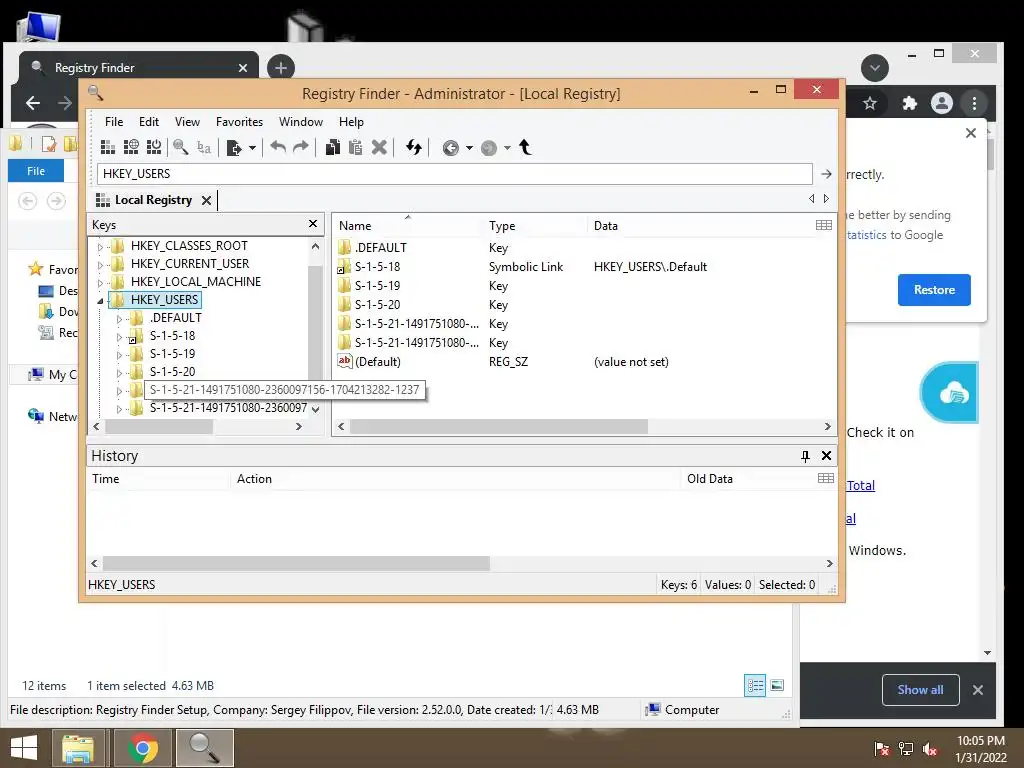Click the values list horizontal scrollbar
The width and height of the screenshot is (1024, 768).
coord(498,426)
